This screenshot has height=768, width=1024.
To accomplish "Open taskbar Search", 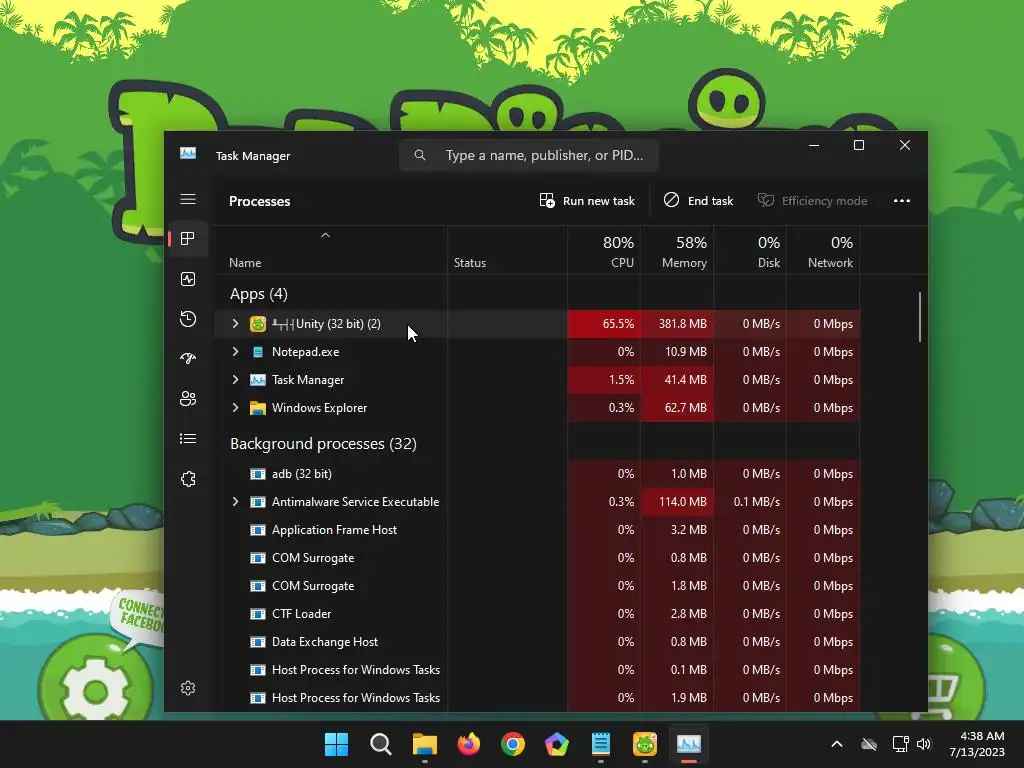I will (381, 744).
